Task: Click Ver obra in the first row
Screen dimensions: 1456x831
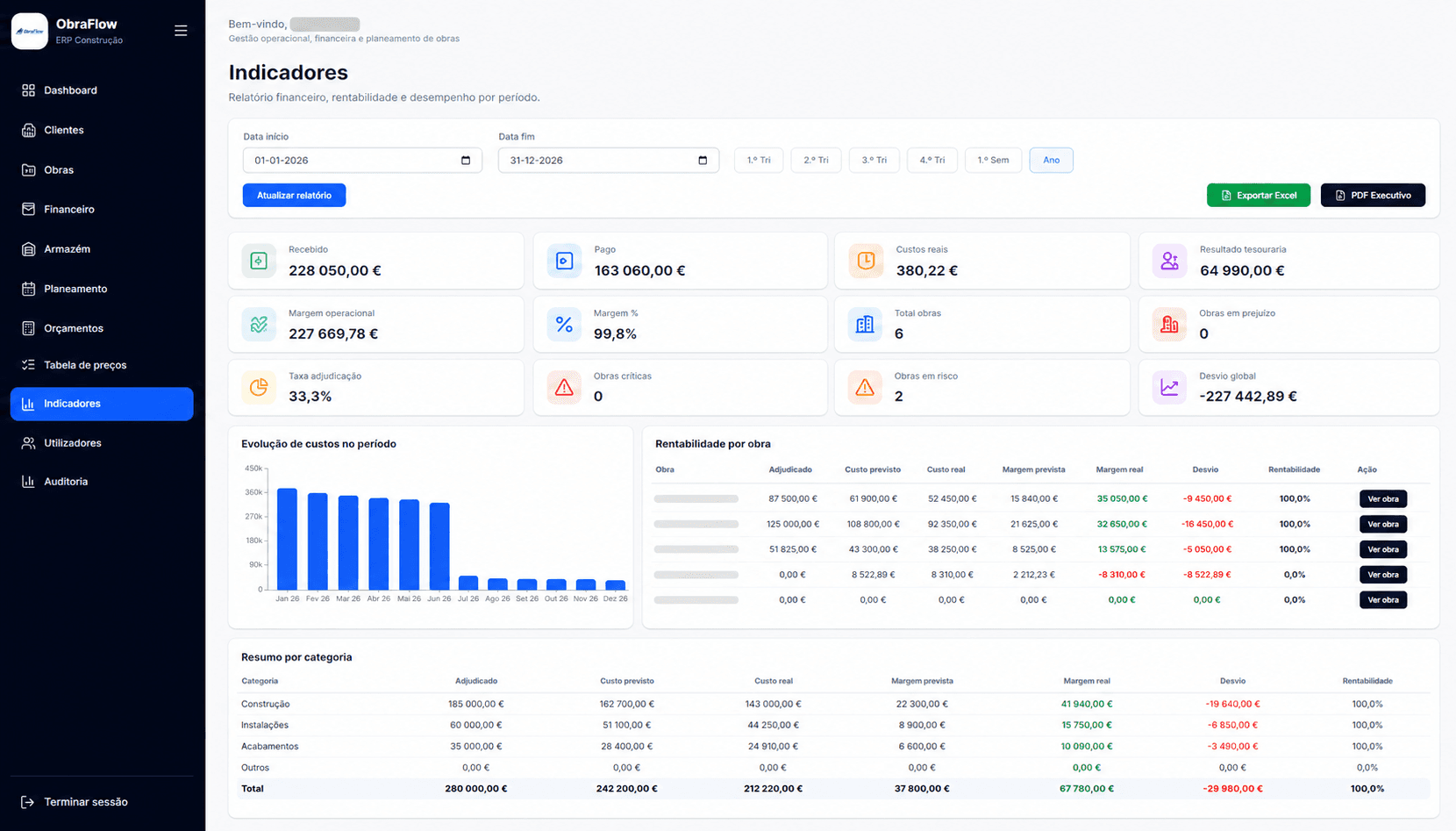Action: click(x=1383, y=498)
